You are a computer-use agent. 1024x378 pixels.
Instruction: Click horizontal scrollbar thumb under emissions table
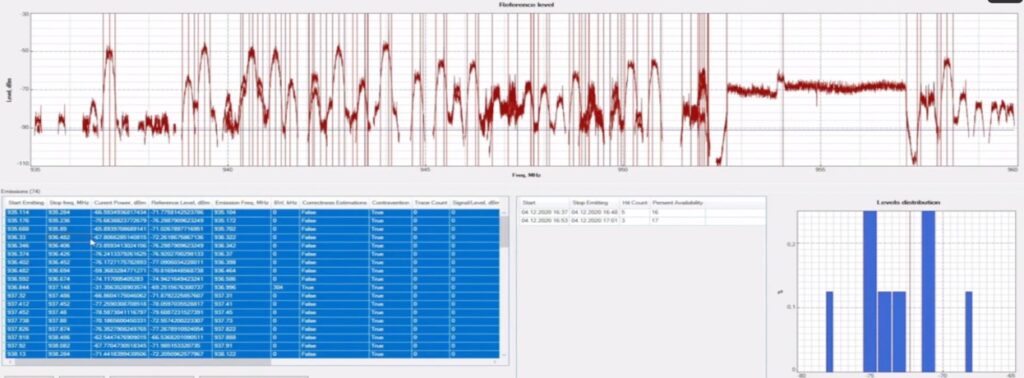click(140, 362)
